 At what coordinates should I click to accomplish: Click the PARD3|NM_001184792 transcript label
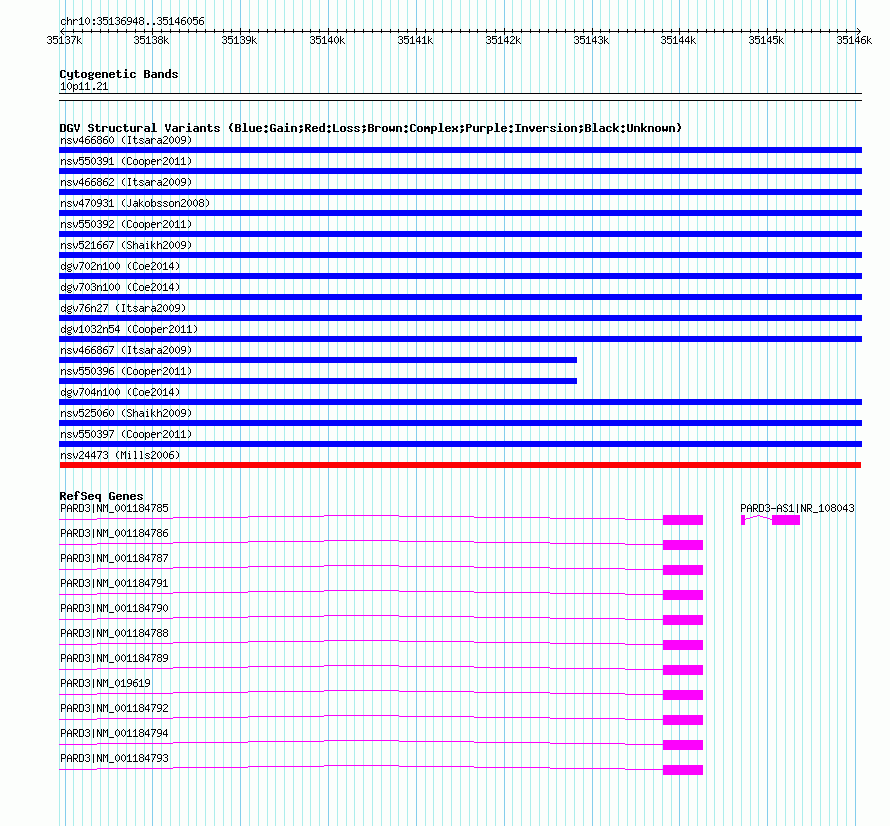114,708
